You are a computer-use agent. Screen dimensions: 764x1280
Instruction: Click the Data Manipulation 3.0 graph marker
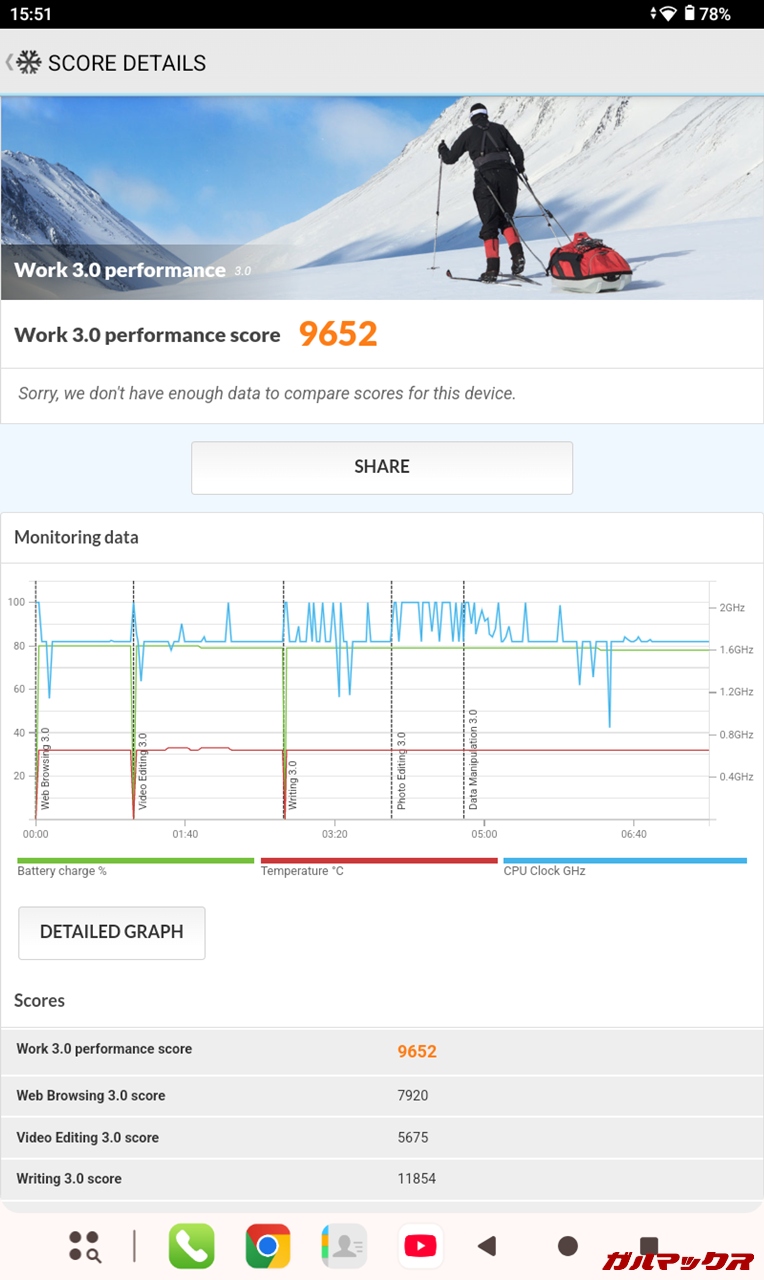pyautogui.click(x=473, y=760)
